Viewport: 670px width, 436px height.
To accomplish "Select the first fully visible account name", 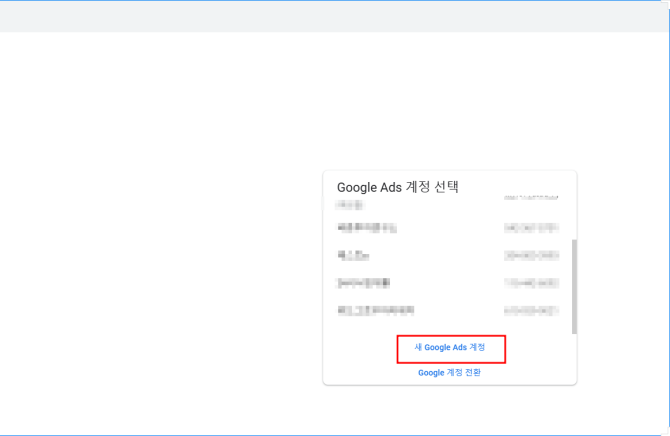I will pos(367,228).
